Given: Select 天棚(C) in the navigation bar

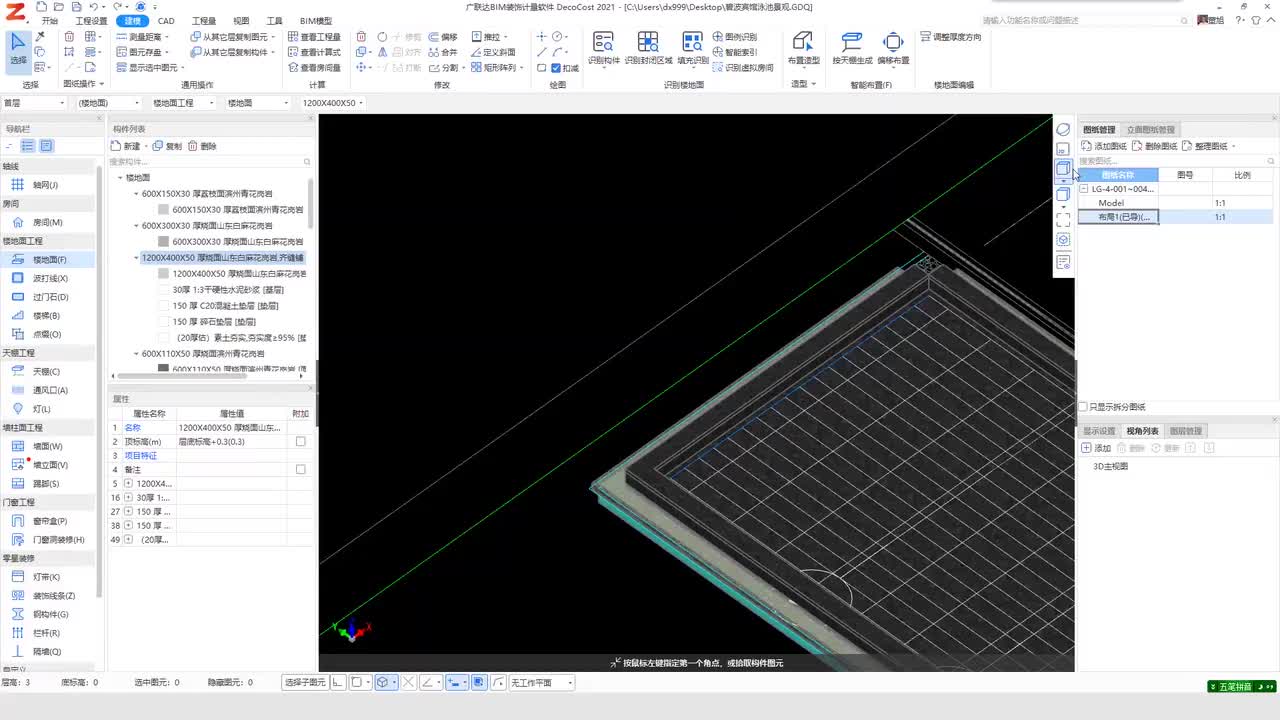Looking at the screenshot, I should coord(46,372).
